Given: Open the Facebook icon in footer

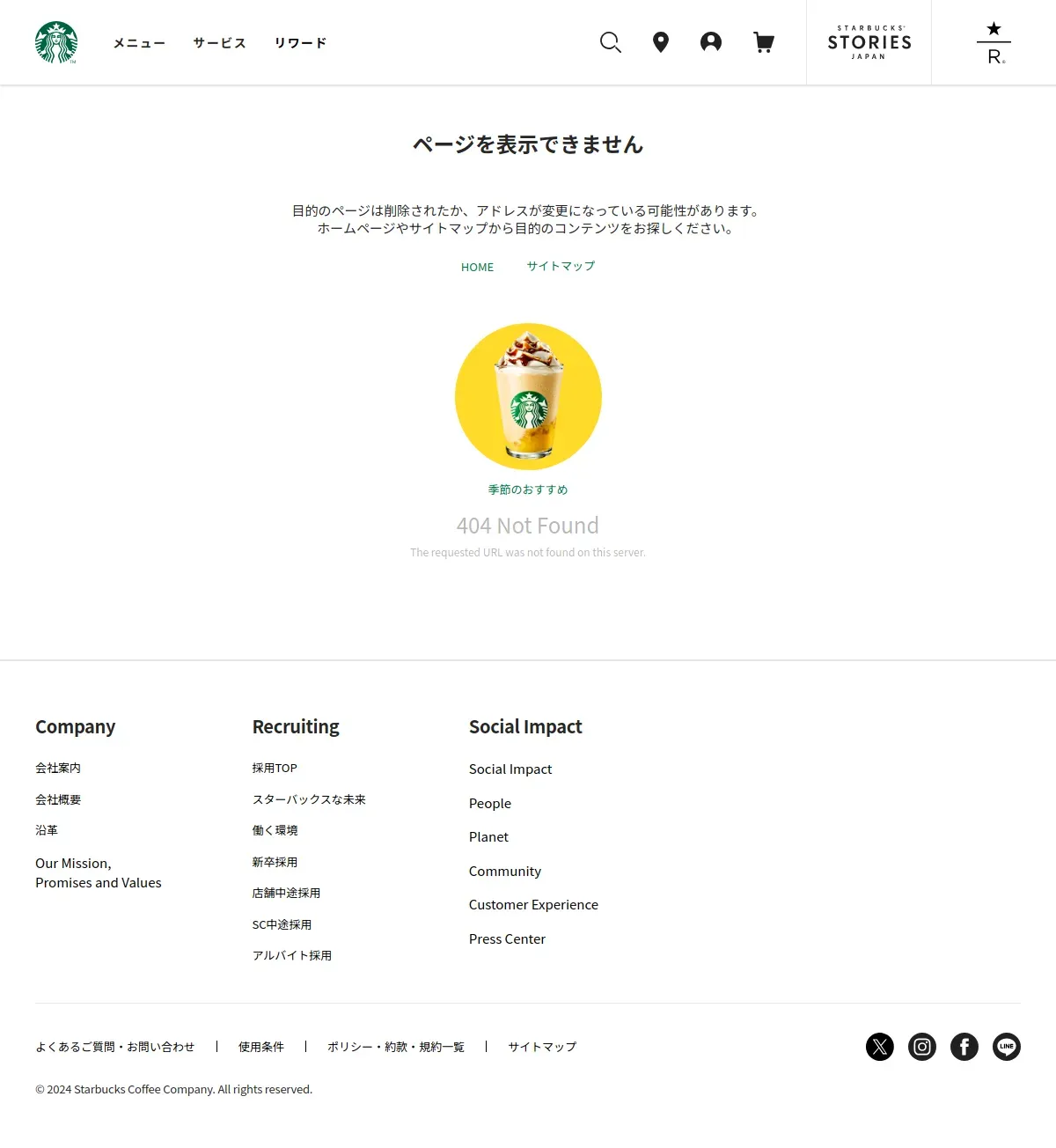Looking at the screenshot, I should coord(964,1047).
